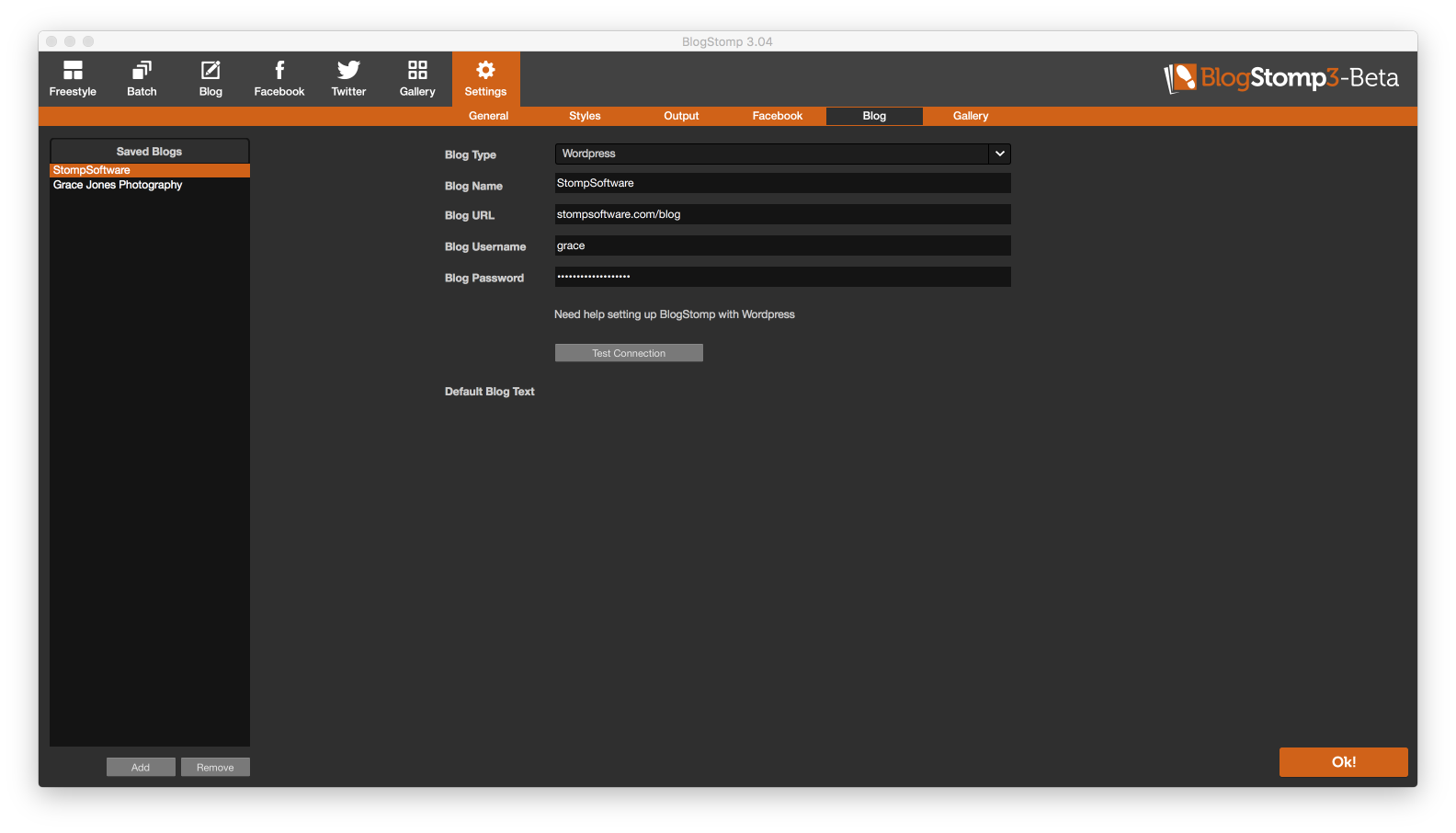
Task: Confirm with the Ok! button
Action: click(1344, 762)
